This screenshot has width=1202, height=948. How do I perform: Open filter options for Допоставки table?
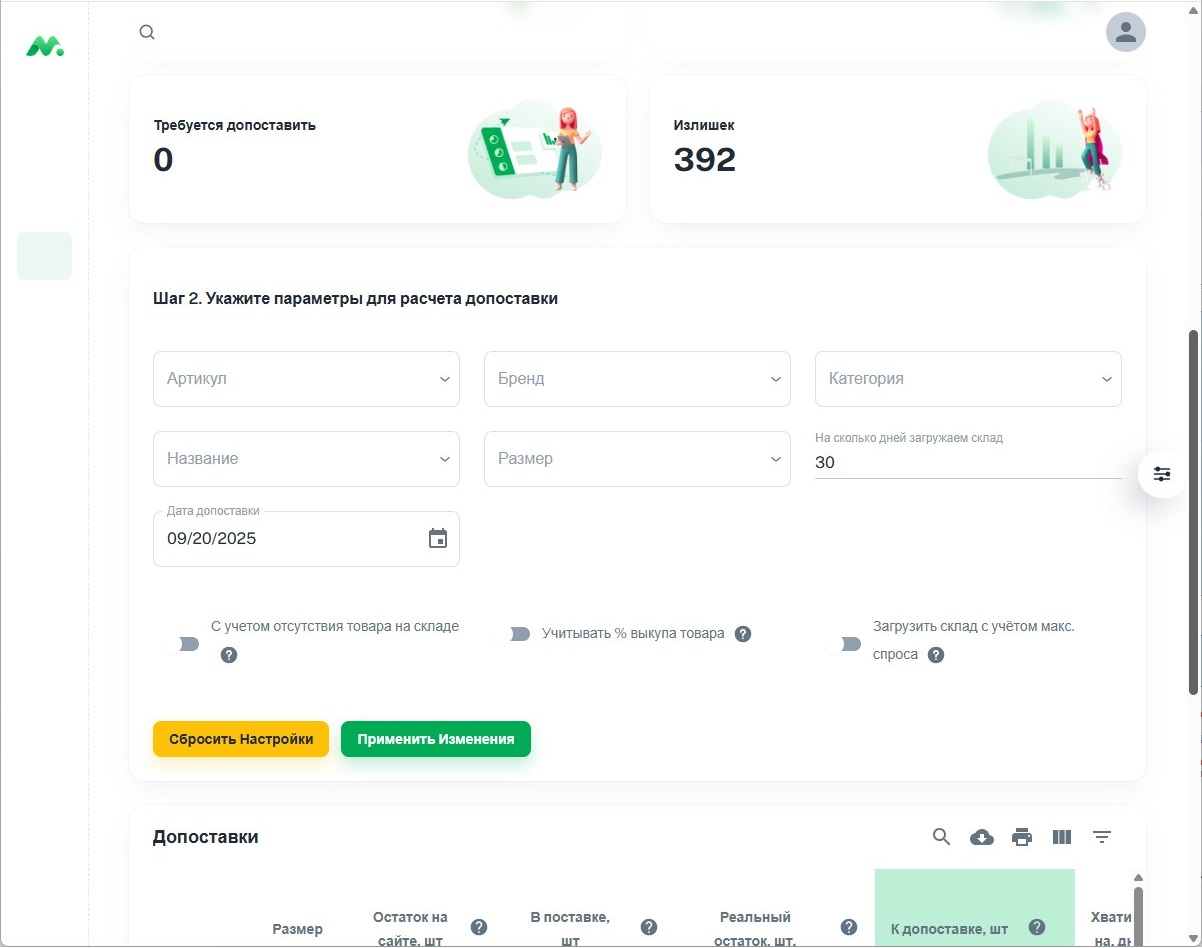(x=1102, y=837)
